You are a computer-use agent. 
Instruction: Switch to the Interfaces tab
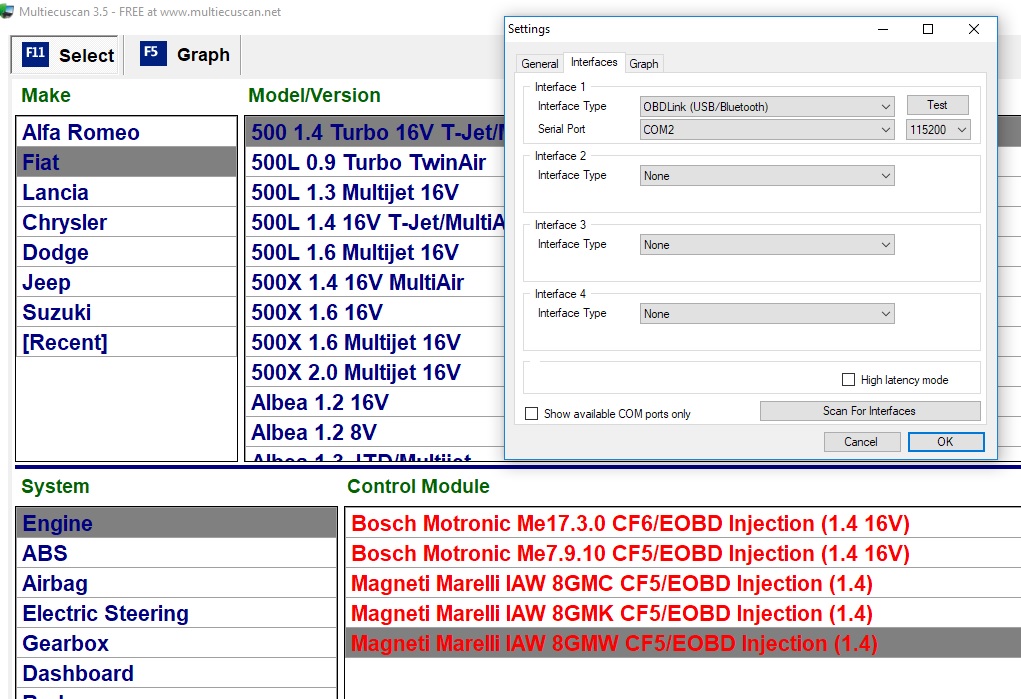point(594,62)
